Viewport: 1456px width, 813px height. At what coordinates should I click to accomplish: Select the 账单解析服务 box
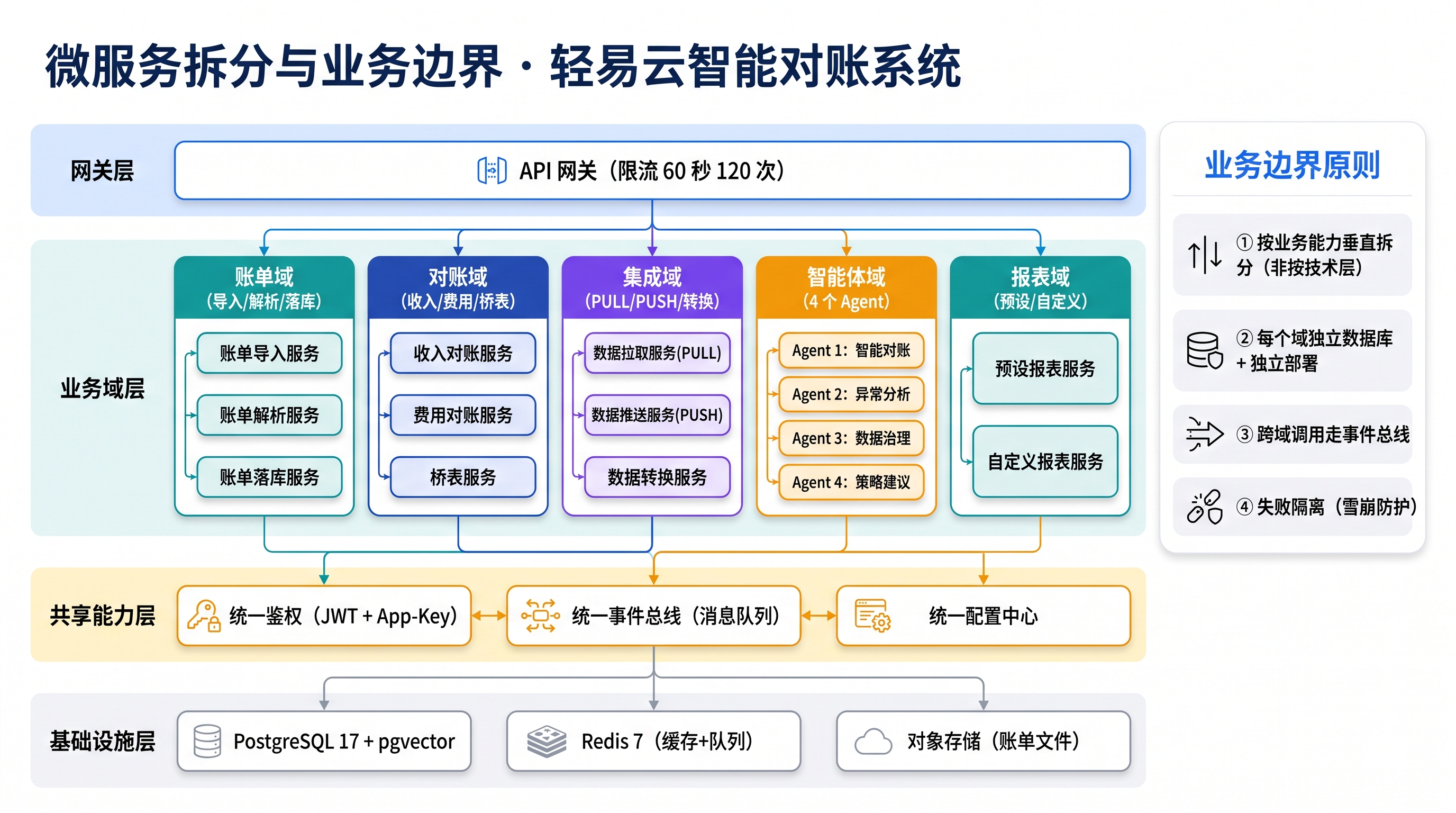pyautogui.click(x=270, y=415)
